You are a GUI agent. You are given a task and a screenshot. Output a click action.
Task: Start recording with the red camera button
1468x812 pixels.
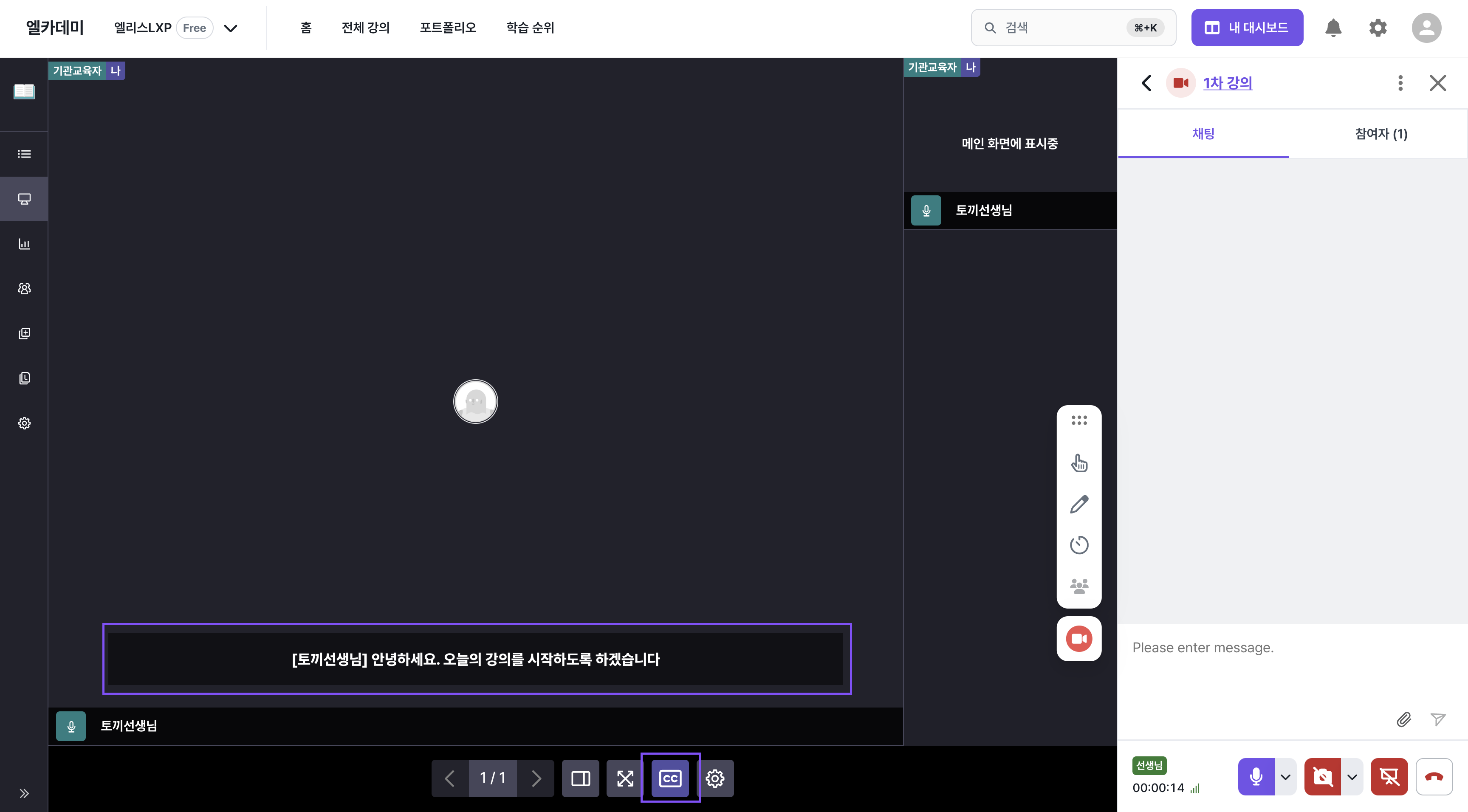(x=1079, y=638)
